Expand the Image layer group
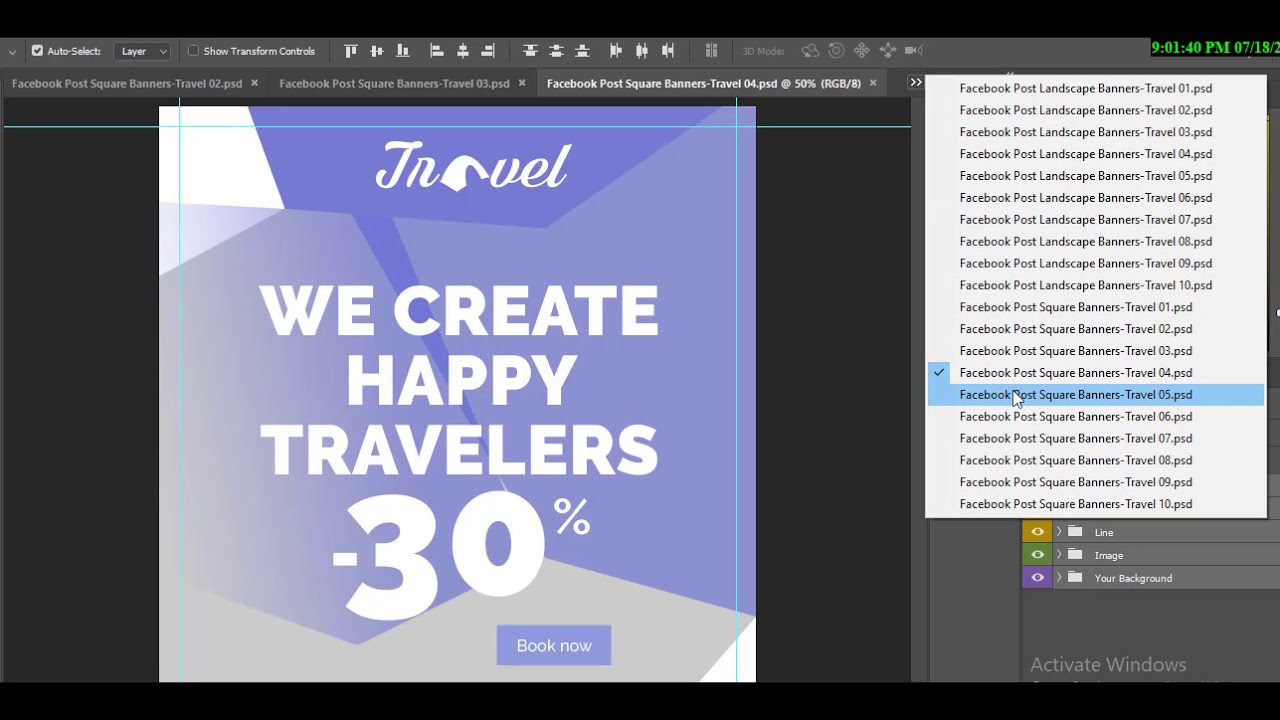This screenshot has width=1280, height=720. tap(1059, 555)
